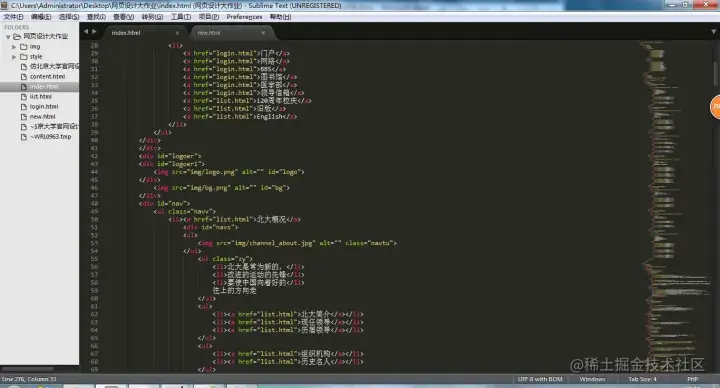Open the Preferences menu

pyautogui.click(x=244, y=17)
